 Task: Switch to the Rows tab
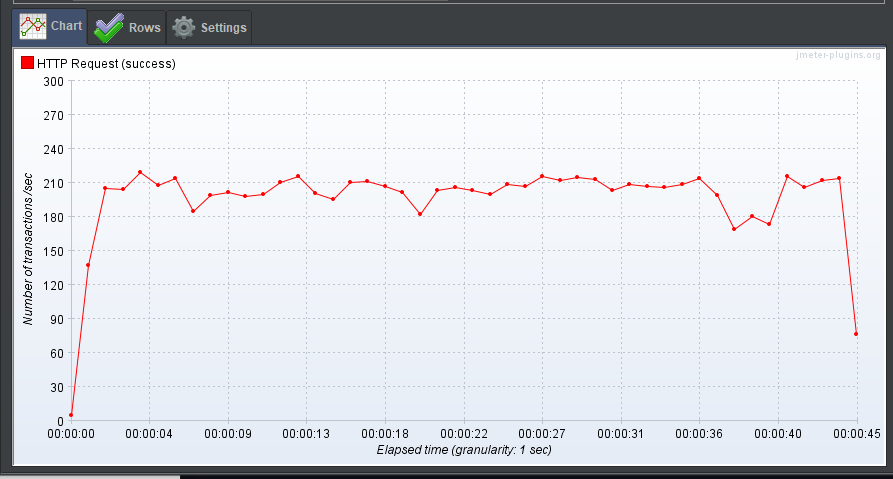126,27
